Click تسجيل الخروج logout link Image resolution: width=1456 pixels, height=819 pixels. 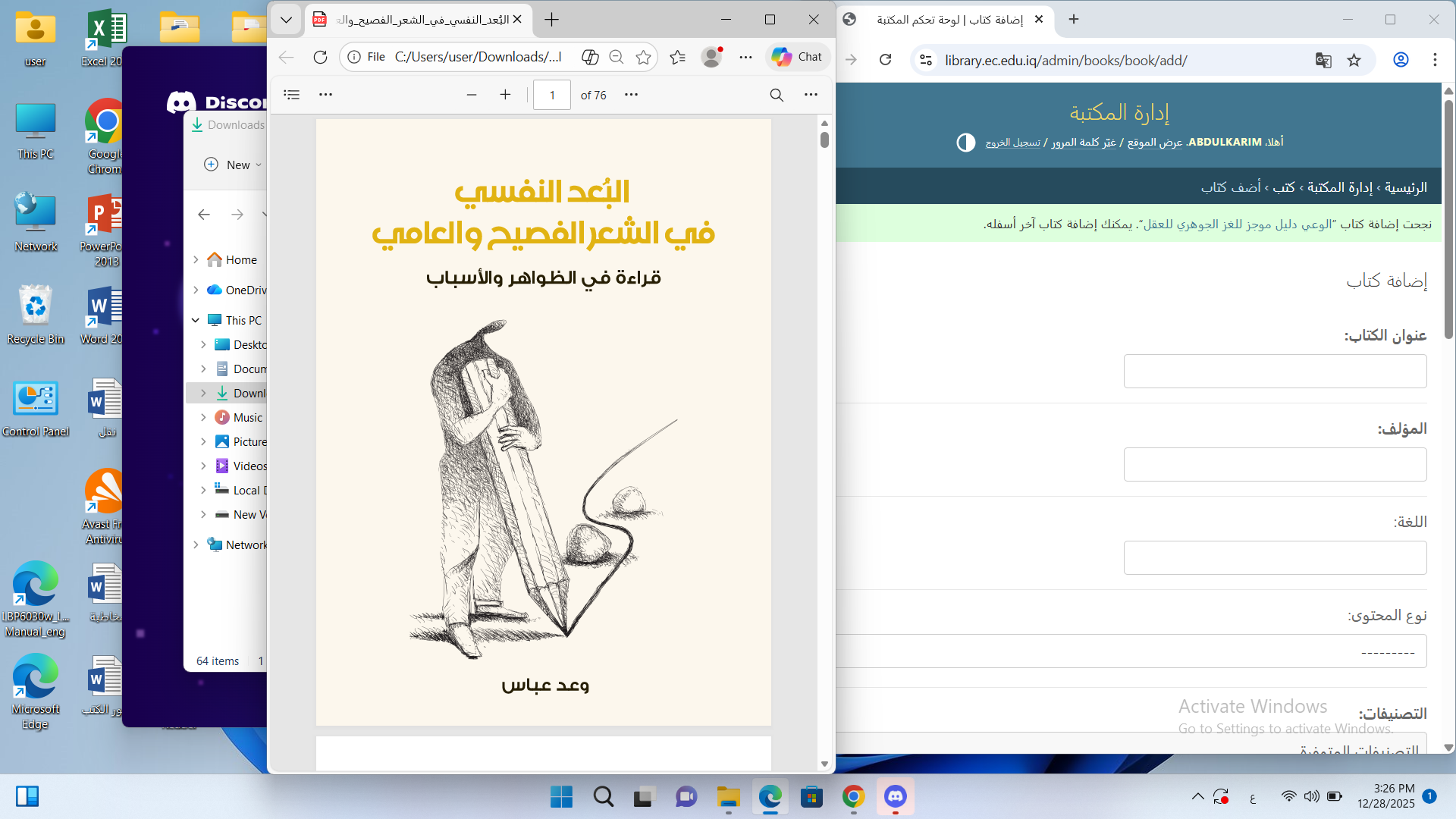coord(1013,143)
